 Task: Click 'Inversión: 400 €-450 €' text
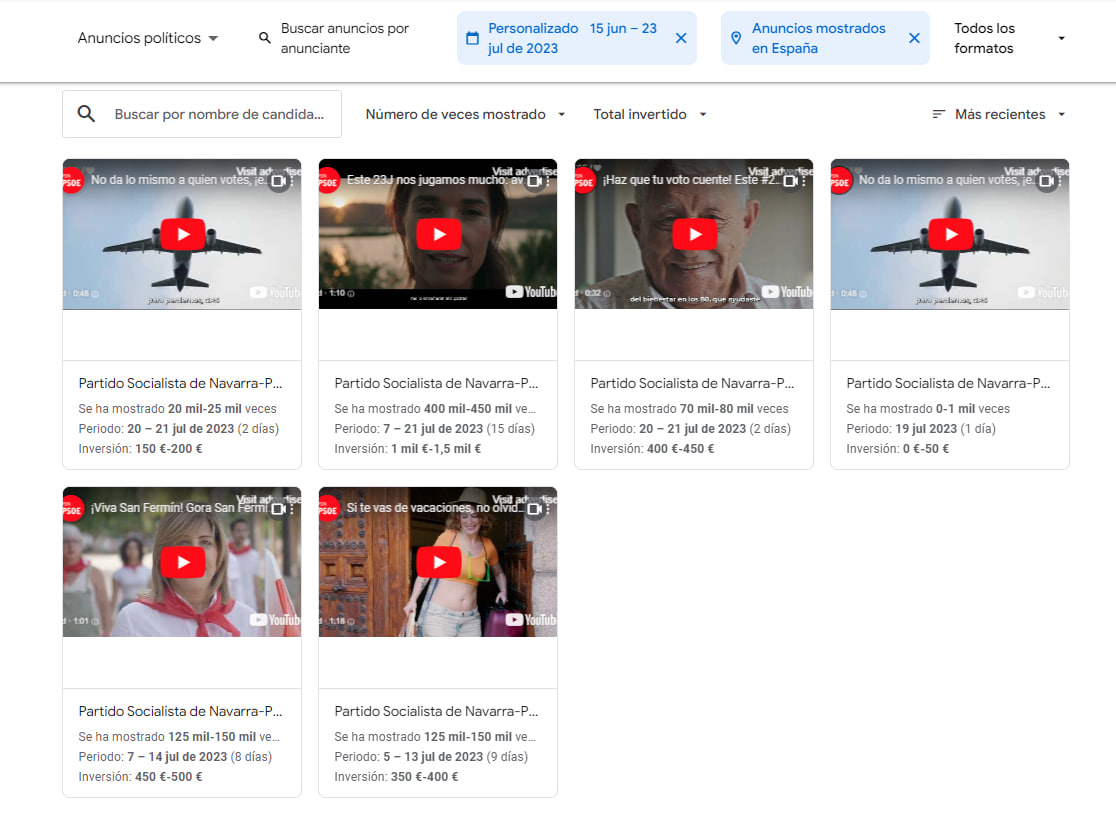(652, 448)
